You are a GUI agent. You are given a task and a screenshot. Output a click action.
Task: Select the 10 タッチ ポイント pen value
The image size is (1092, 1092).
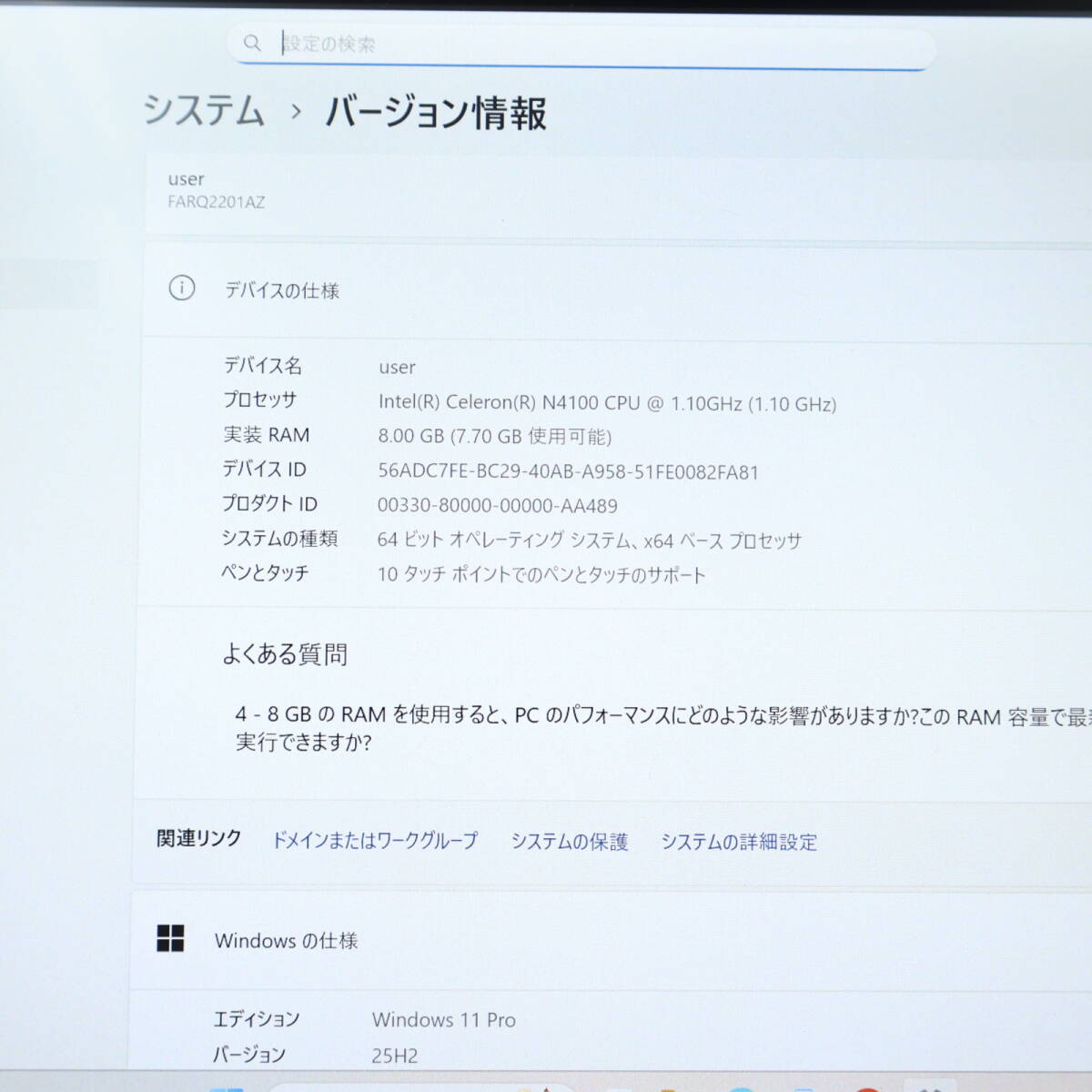[541, 575]
